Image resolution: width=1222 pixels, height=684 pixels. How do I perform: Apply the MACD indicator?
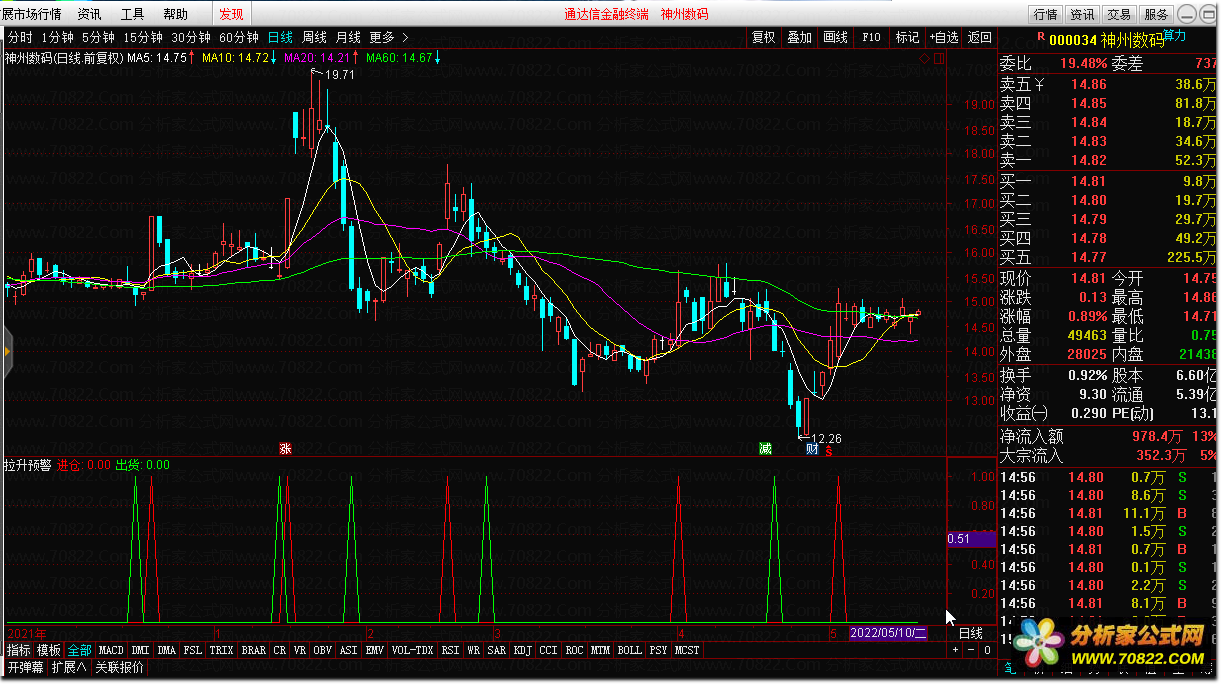point(112,650)
